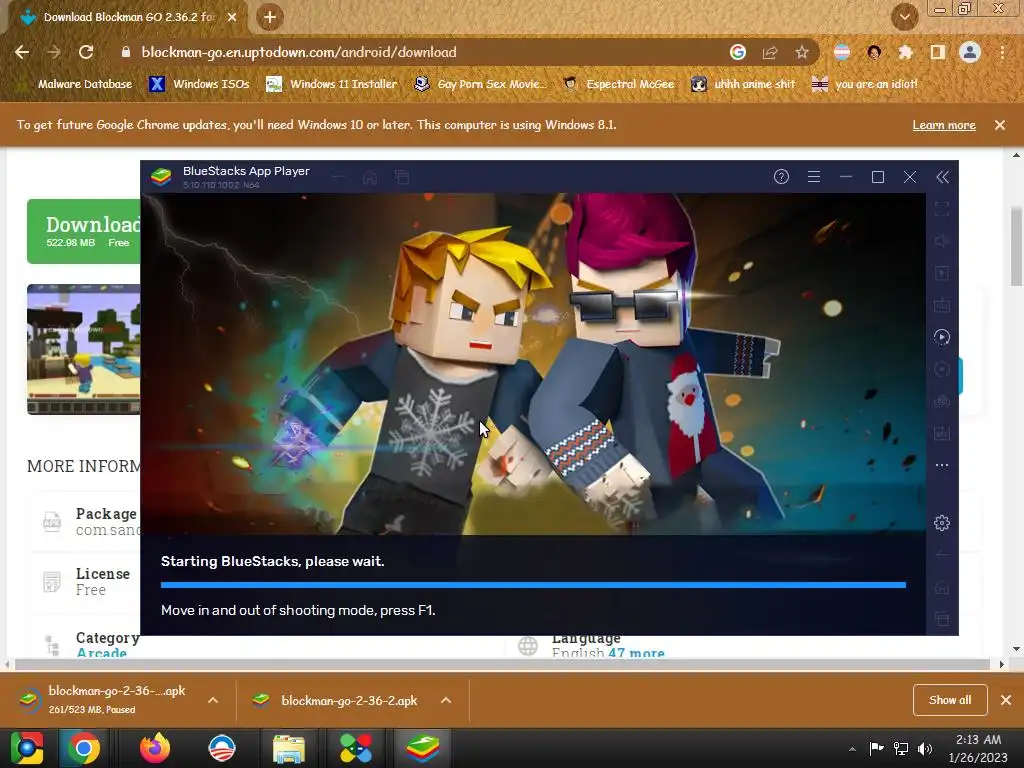The width and height of the screenshot is (1024, 768).
Task: Click BlueStacks rotate/sync circular icon in sidebar
Action: tap(942, 369)
